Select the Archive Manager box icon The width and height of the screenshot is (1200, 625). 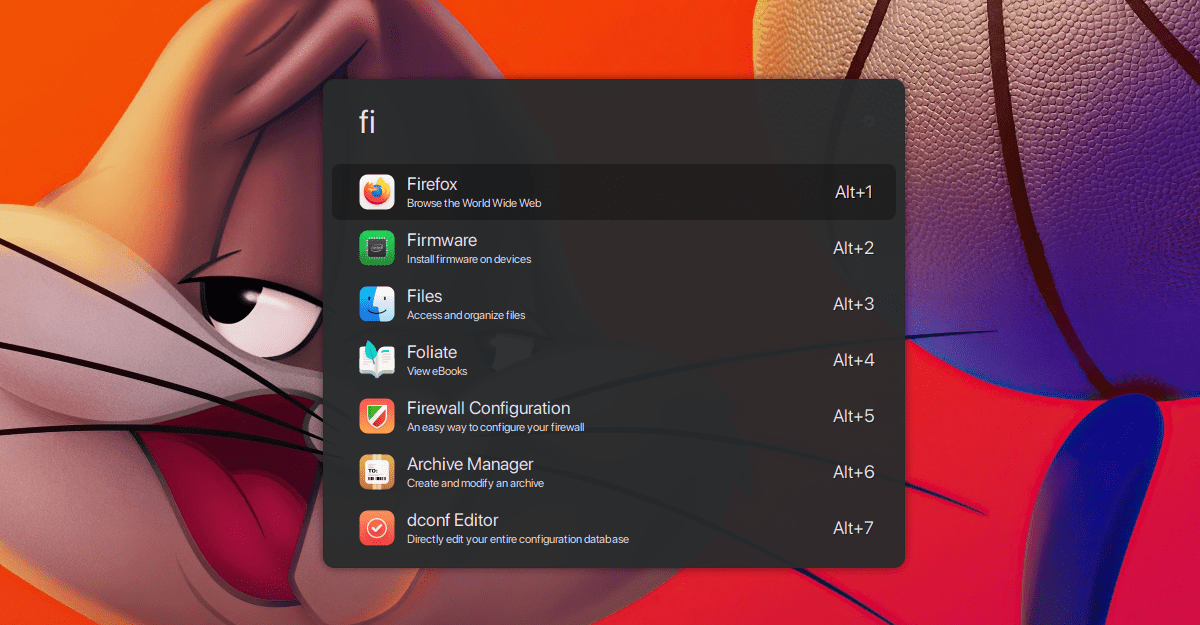point(377,472)
